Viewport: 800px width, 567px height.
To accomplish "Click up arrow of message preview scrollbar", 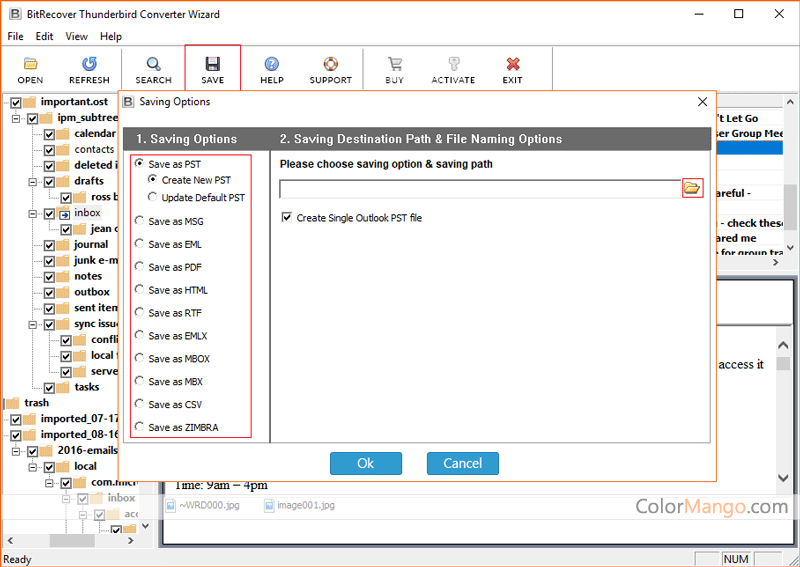I will [x=783, y=346].
